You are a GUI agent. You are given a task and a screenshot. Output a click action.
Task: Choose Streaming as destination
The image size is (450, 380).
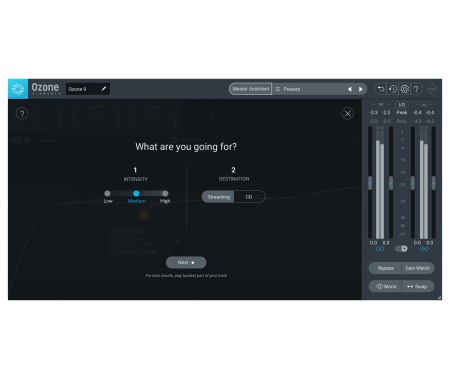click(218, 197)
